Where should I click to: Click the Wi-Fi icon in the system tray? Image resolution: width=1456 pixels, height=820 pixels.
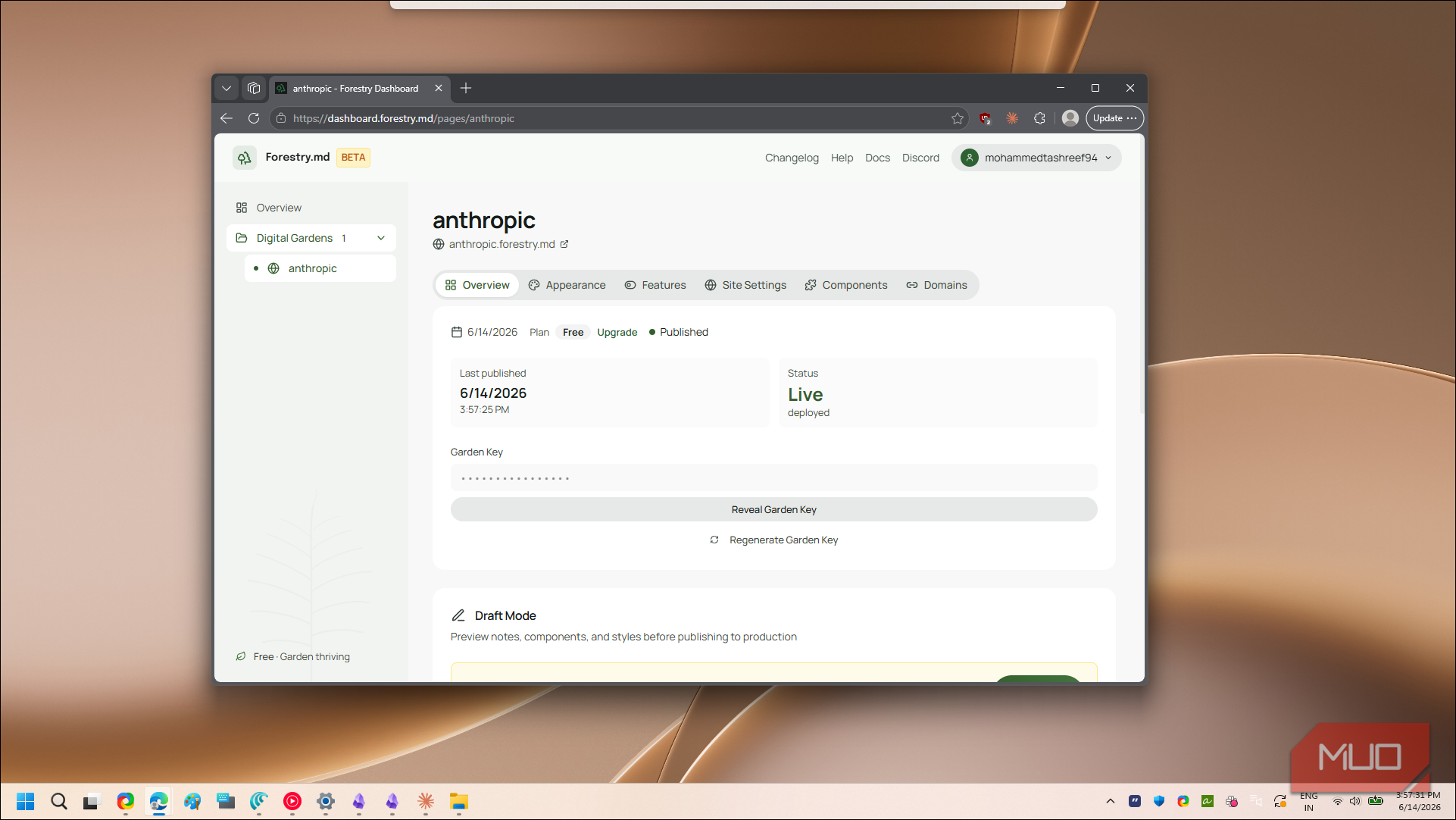pos(1338,801)
